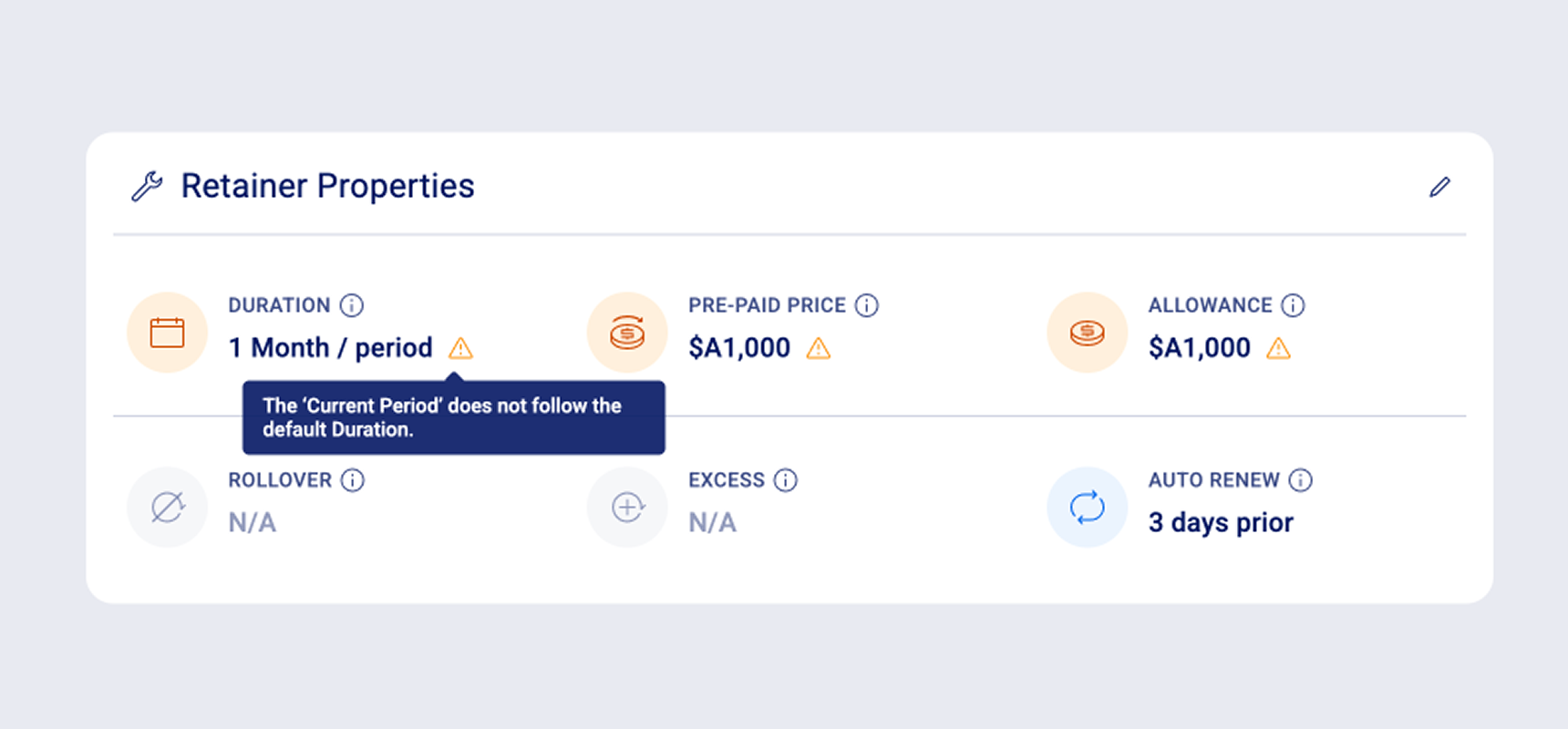Click the Pre-Paid Price coin icon
The height and width of the screenshot is (729, 1568).
point(627,333)
